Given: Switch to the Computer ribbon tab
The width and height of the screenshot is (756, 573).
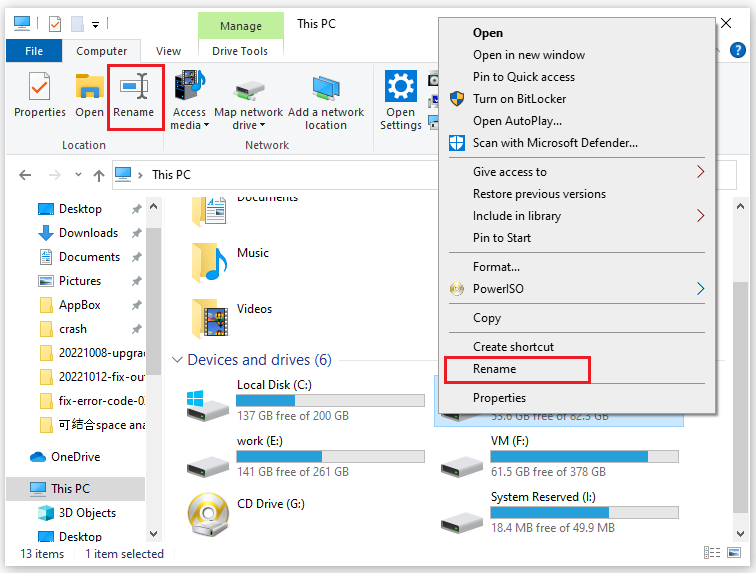Looking at the screenshot, I should point(101,51).
